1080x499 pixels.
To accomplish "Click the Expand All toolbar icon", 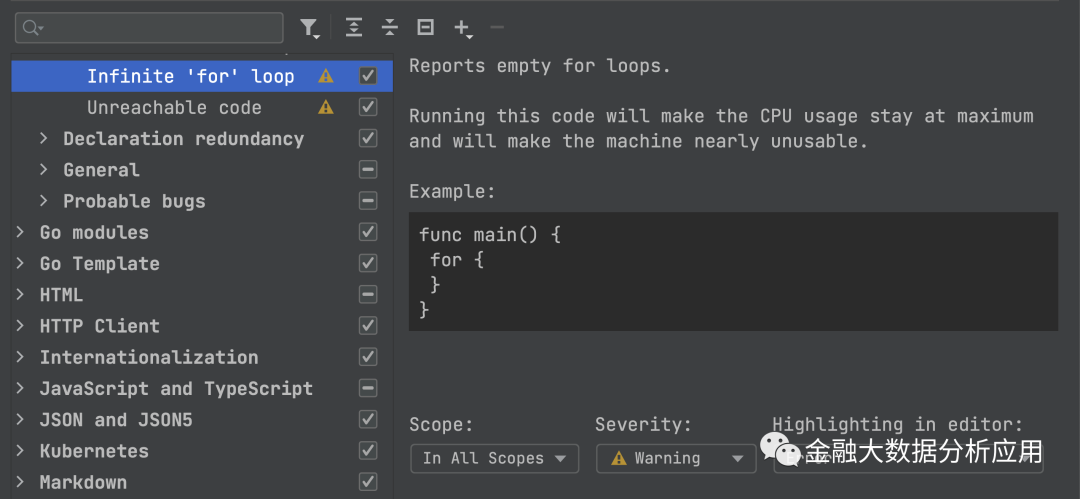I will point(354,28).
